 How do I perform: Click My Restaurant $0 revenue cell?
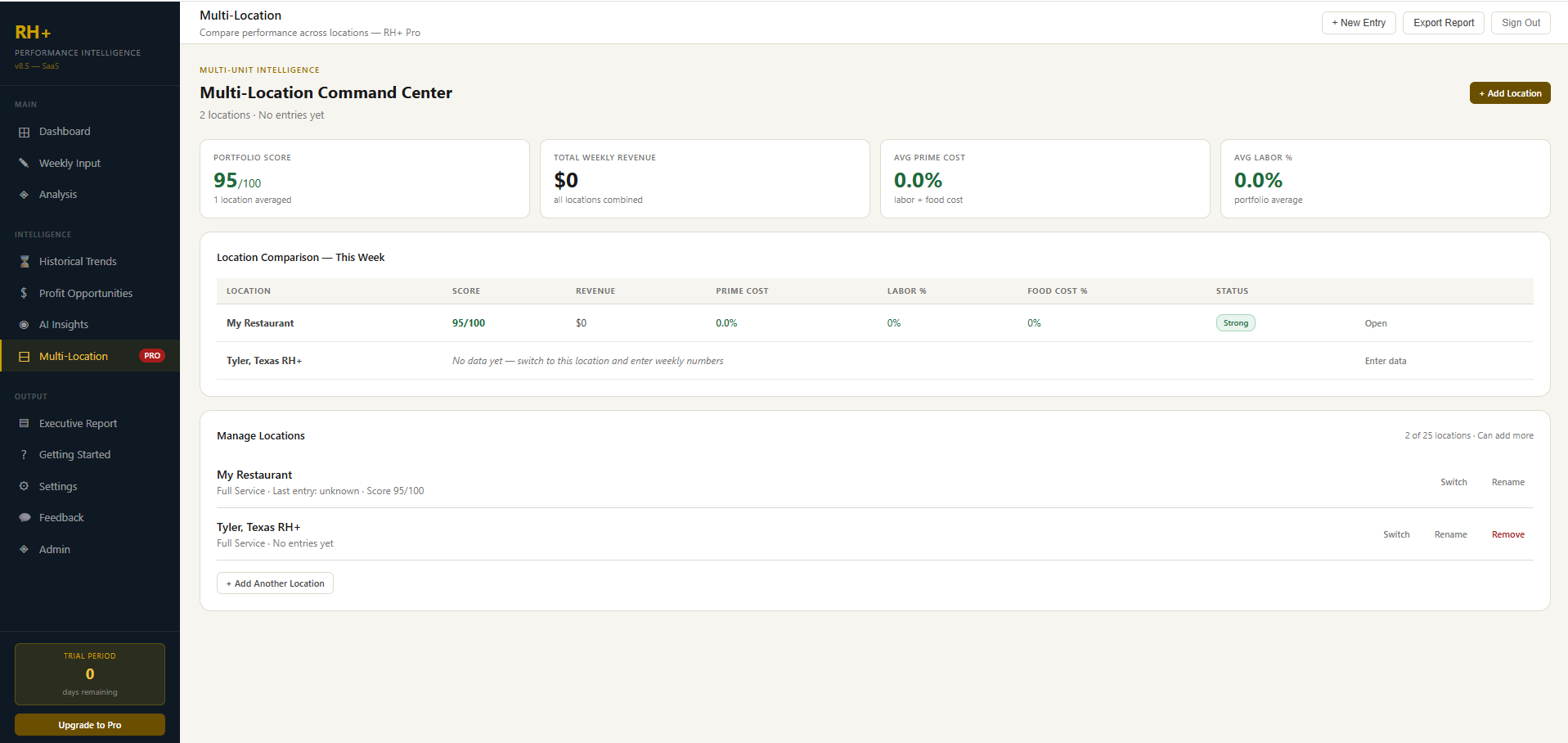(x=581, y=323)
